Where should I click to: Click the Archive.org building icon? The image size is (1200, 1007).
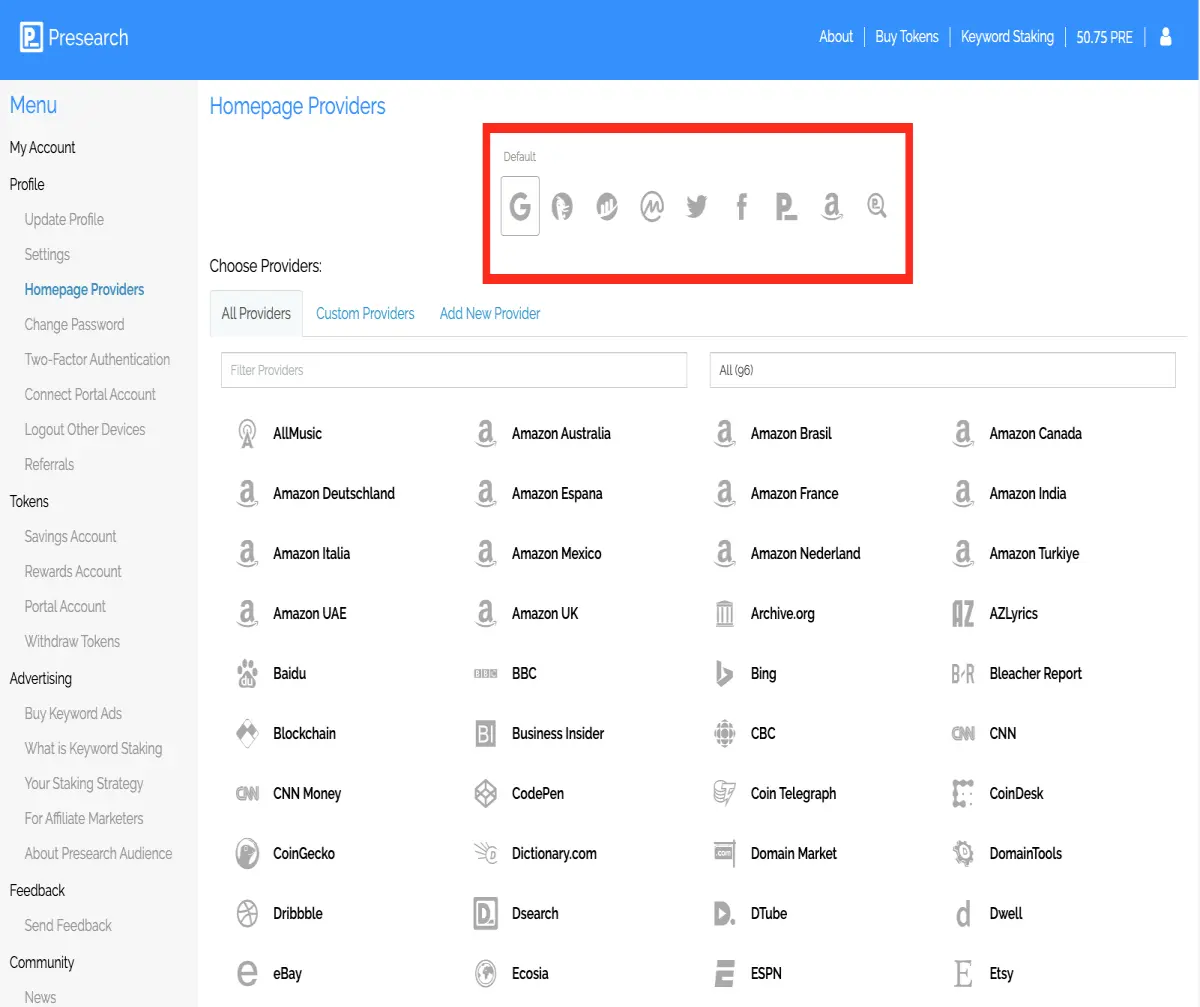click(725, 614)
